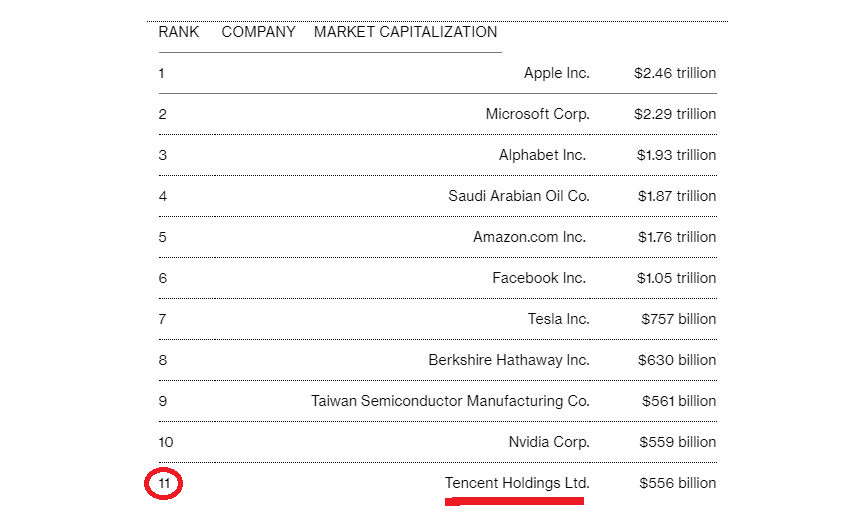Screen dimensions: 847x524
Task: Click the $2.46 trillion market cap value
Action: coord(674,73)
